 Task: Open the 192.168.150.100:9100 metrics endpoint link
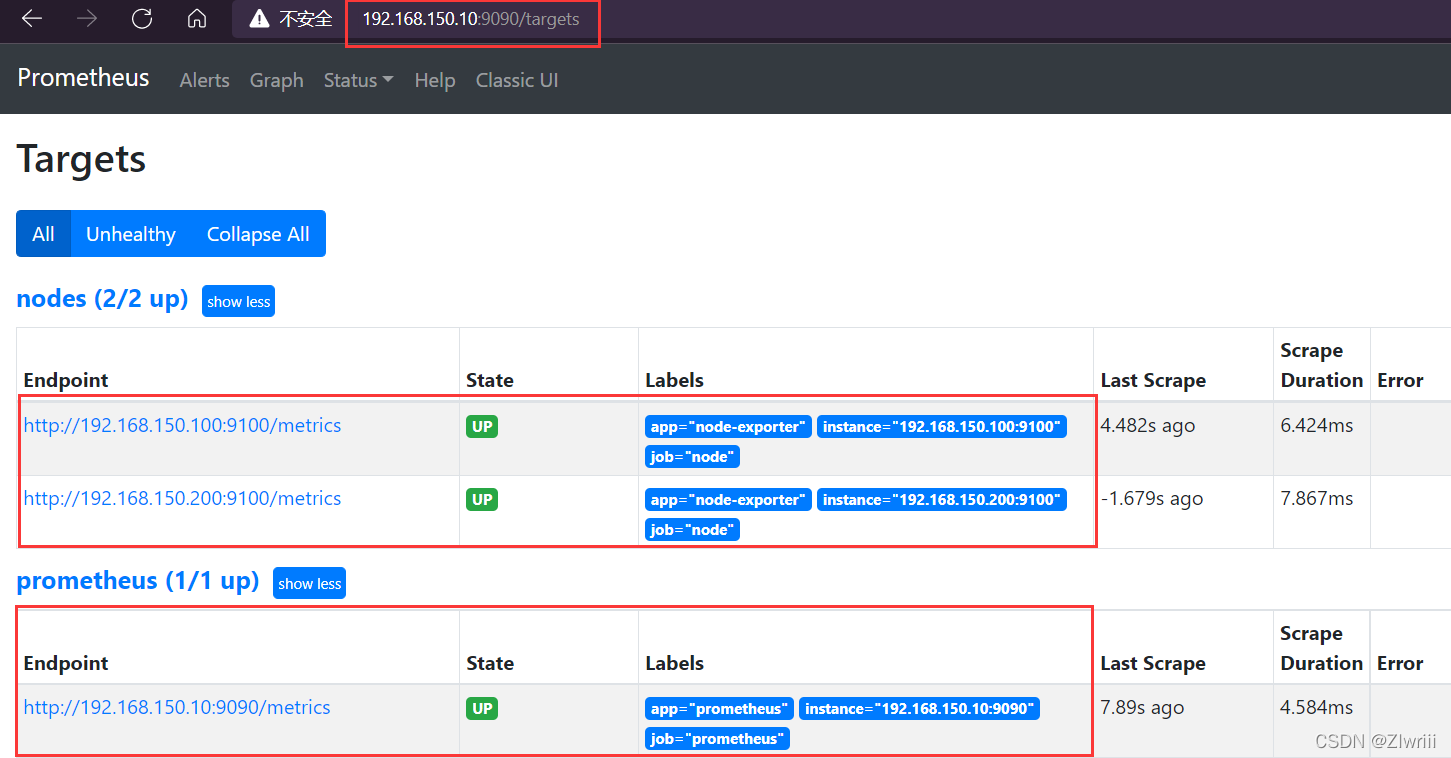[182, 425]
